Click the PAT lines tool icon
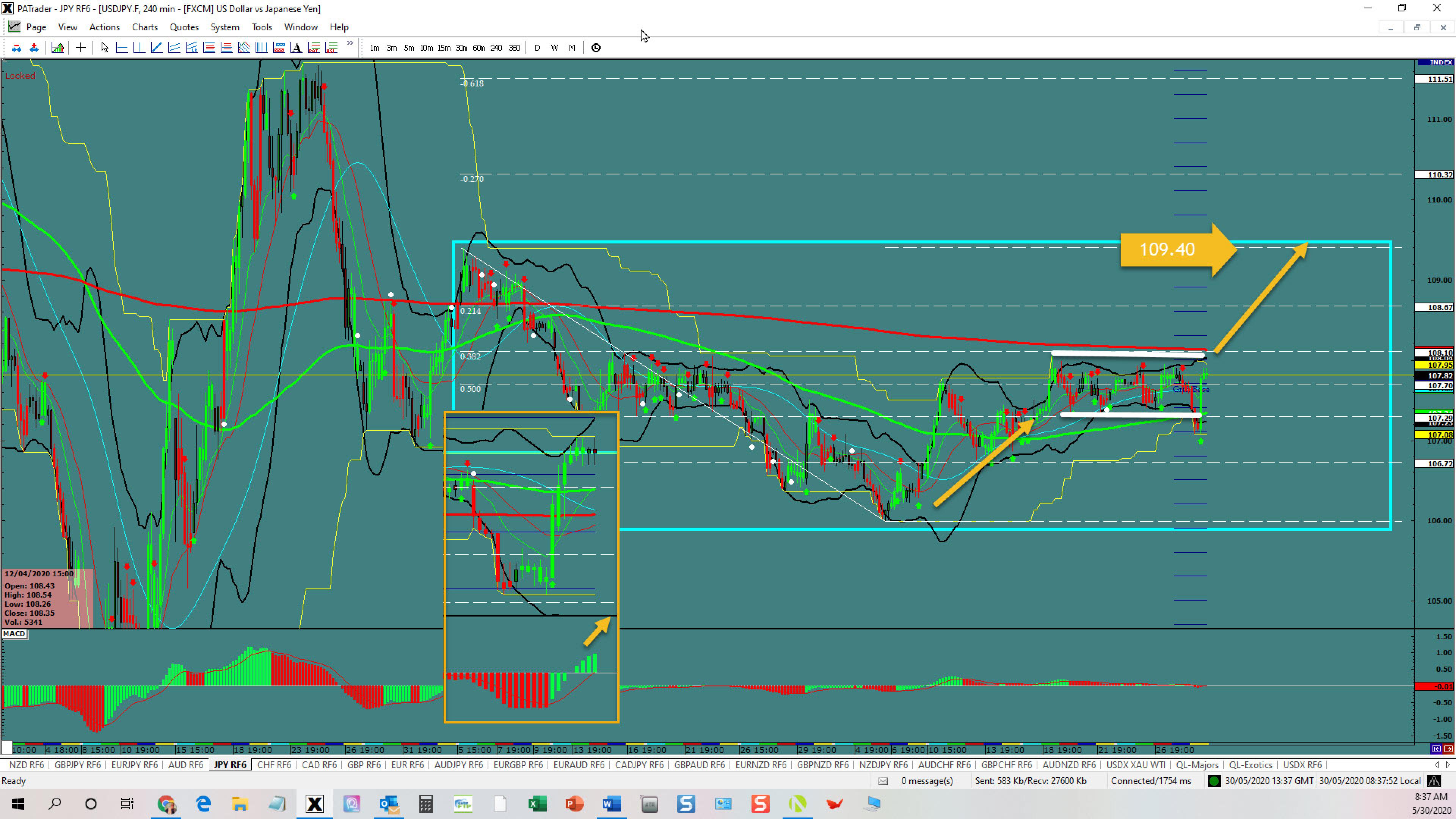The width and height of the screenshot is (1456, 819). coord(314,48)
